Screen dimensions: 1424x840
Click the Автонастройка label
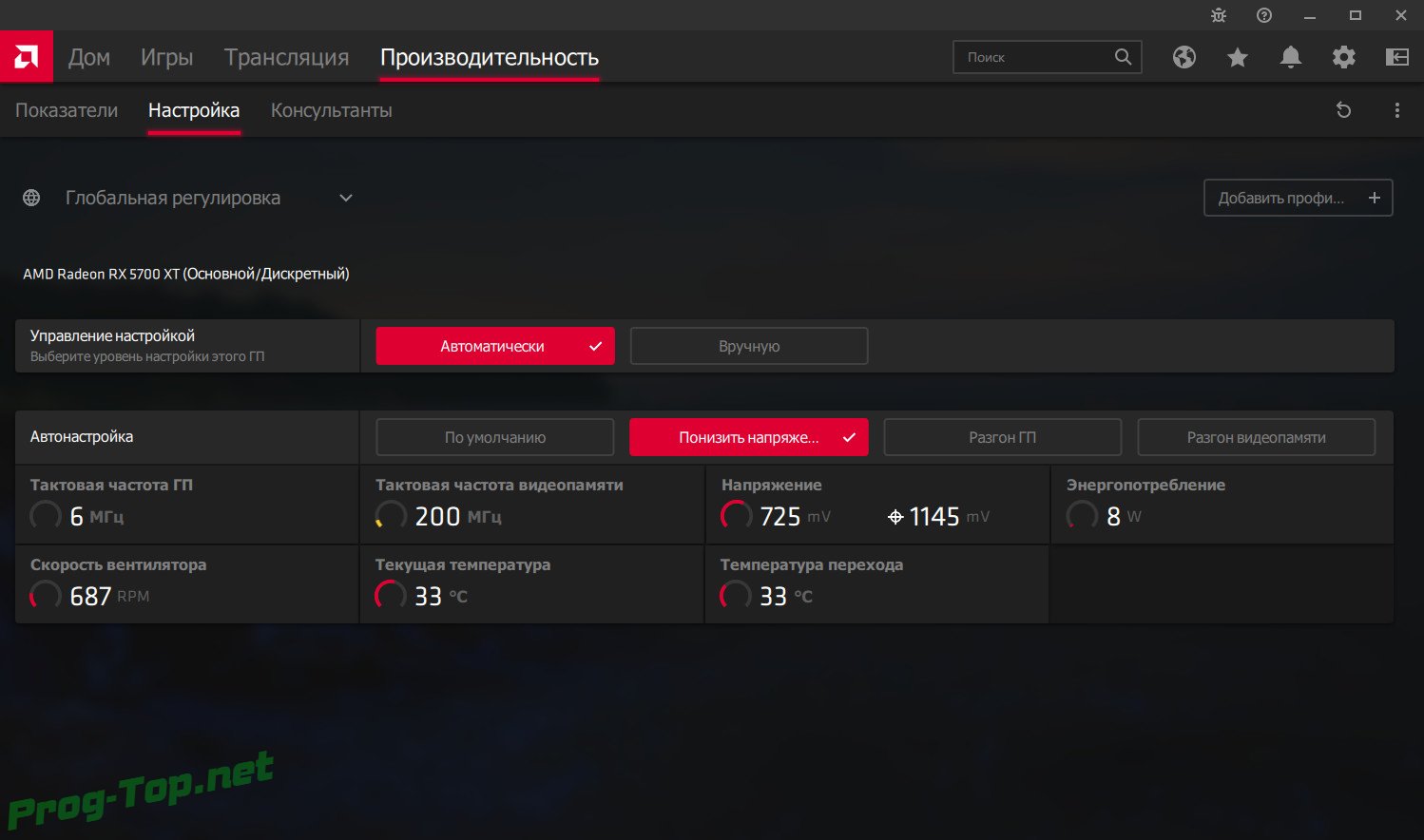(82, 437)
